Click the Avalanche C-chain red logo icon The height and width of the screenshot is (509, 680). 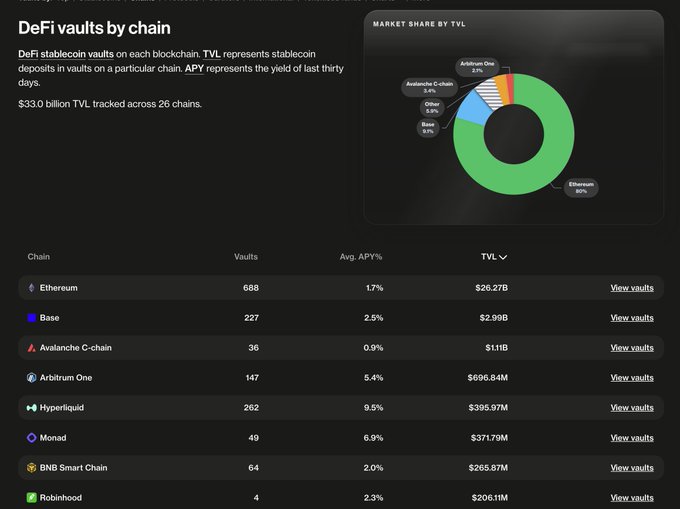tap(31, 348)
